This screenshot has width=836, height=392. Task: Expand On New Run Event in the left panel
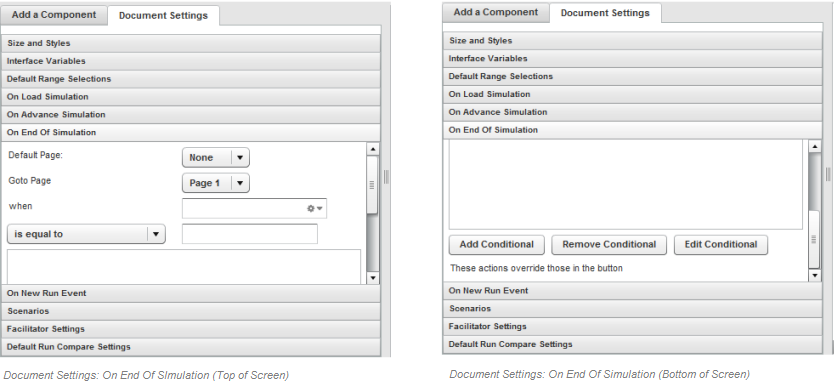(190, 293)
